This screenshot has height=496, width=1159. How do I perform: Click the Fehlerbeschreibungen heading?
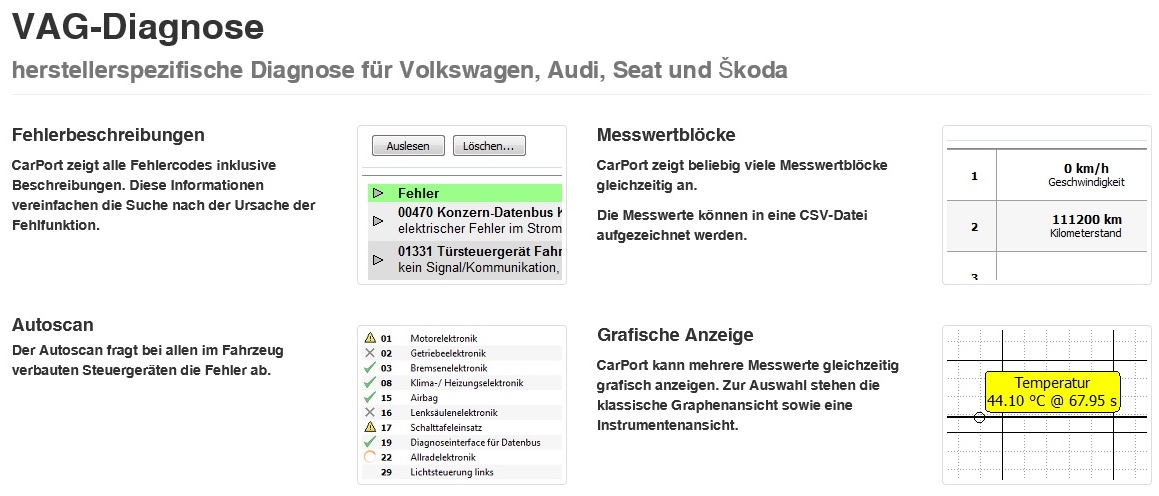point(108,135)
